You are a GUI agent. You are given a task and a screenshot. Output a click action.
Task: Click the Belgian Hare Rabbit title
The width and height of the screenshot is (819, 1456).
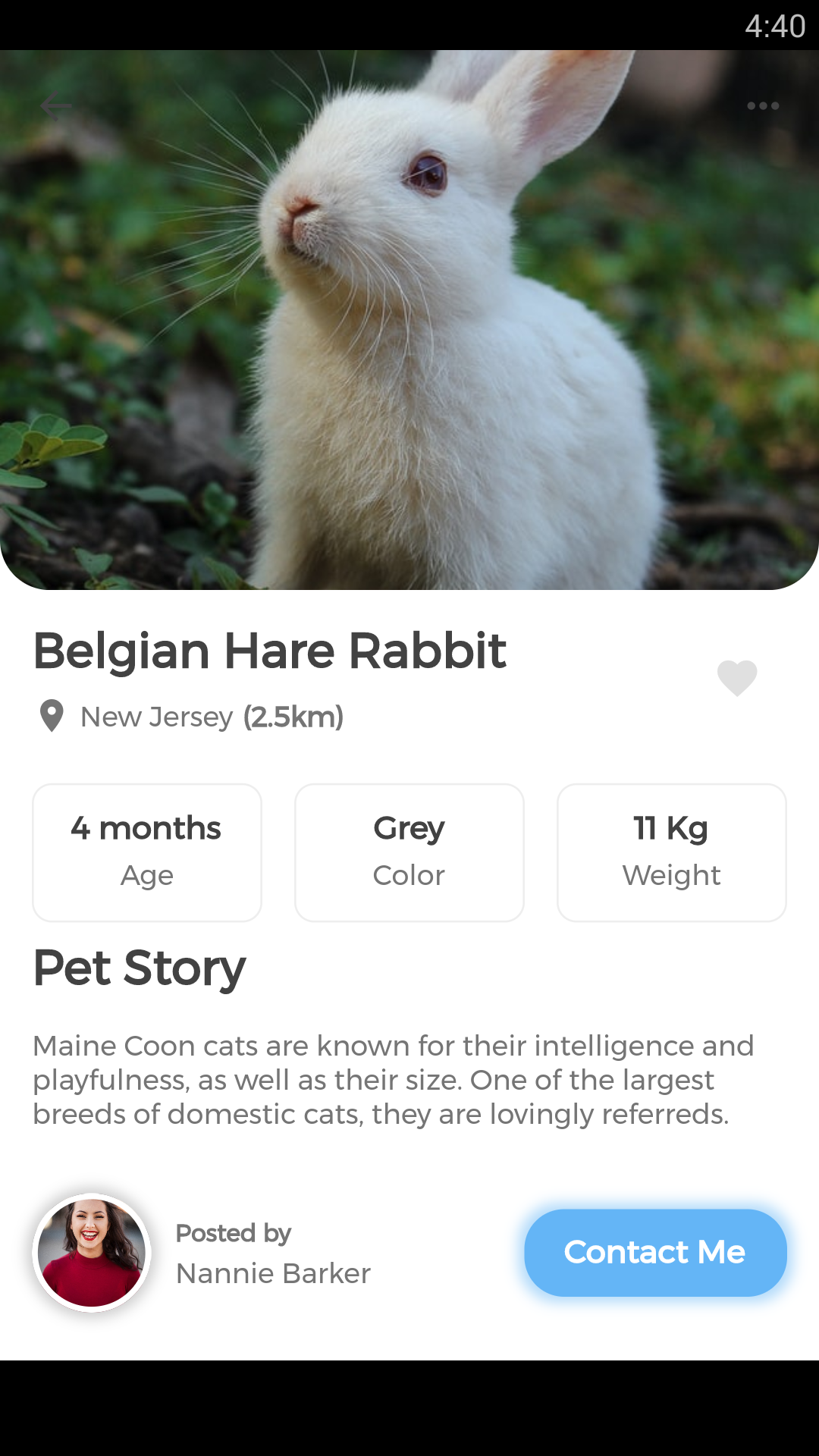pyautogui.click(x=270, y=651)
